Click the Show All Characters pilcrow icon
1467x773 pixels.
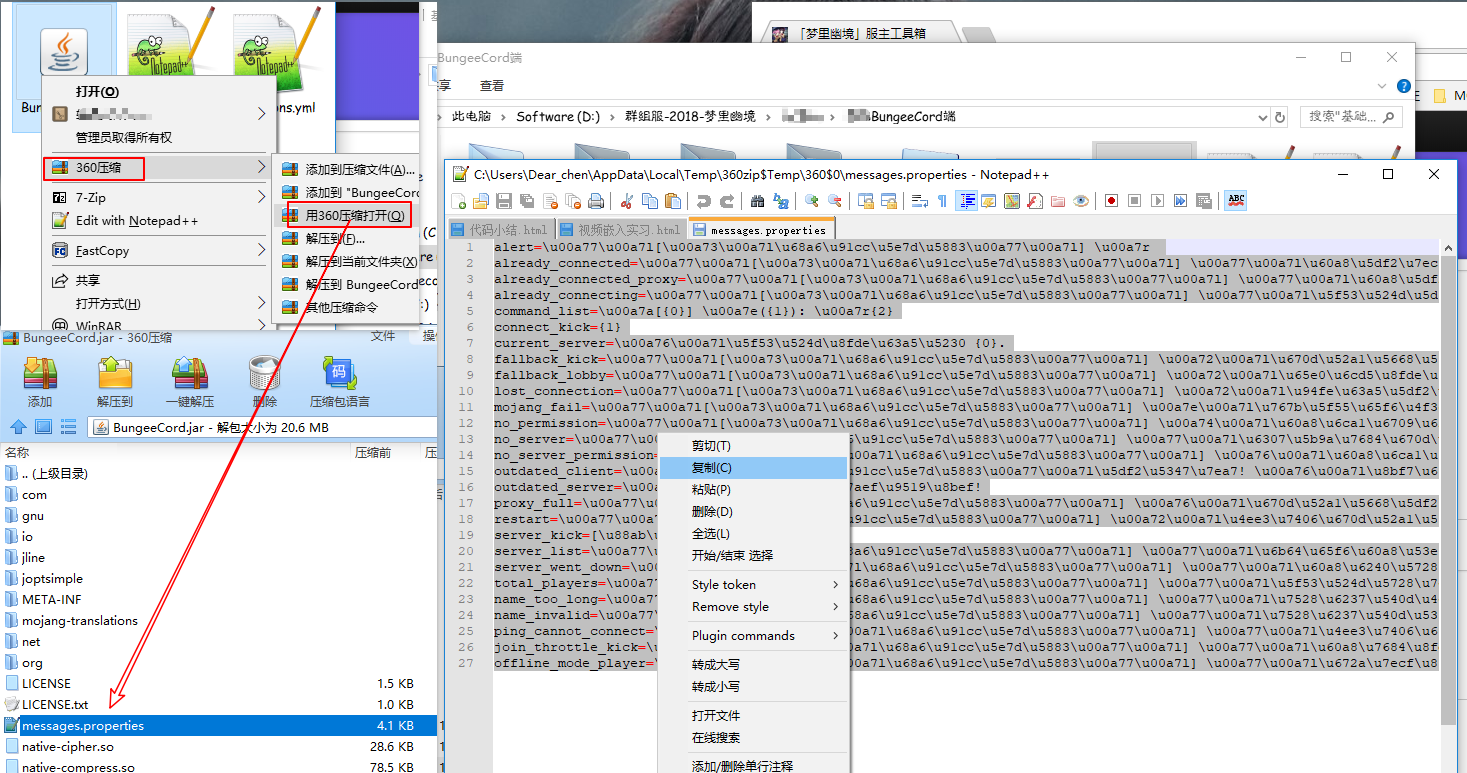(x=941, y=201)
